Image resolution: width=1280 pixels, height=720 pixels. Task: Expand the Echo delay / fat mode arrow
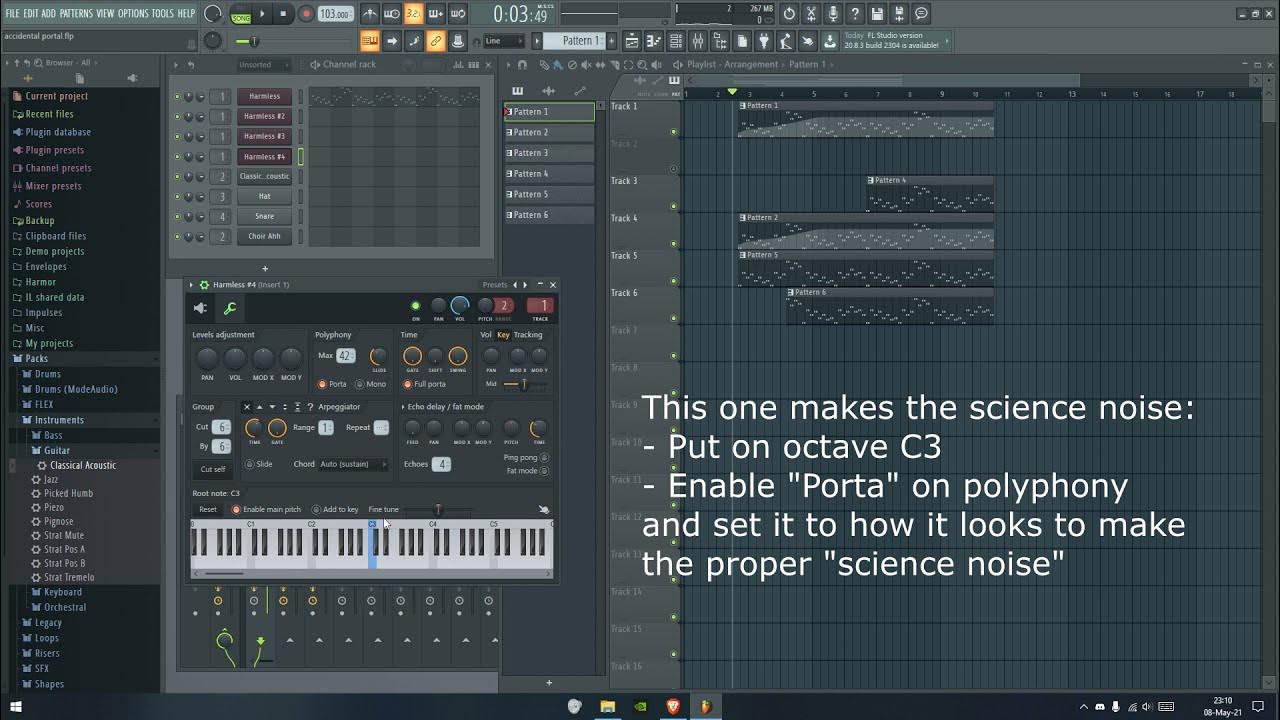pyautogui.click(x=403, y=407)
